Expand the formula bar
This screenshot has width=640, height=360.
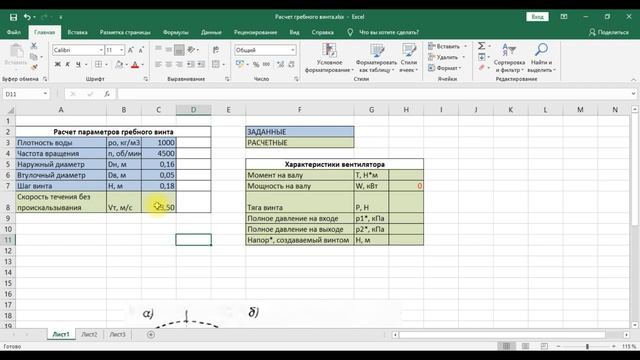click(633, 94)
